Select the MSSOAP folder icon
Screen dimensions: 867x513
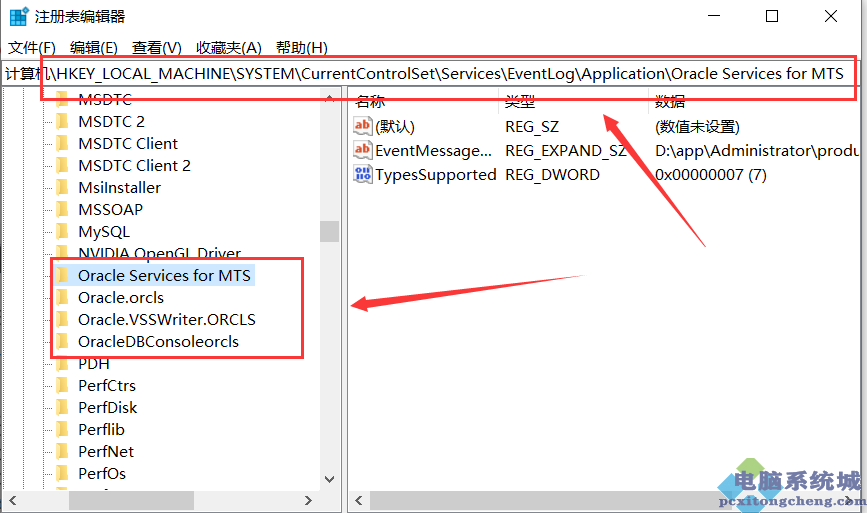(x=62, y=210)
